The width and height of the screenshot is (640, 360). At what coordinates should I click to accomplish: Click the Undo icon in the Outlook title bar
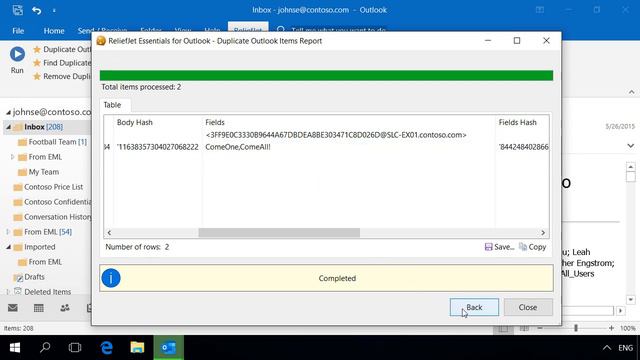click(37, 10)
